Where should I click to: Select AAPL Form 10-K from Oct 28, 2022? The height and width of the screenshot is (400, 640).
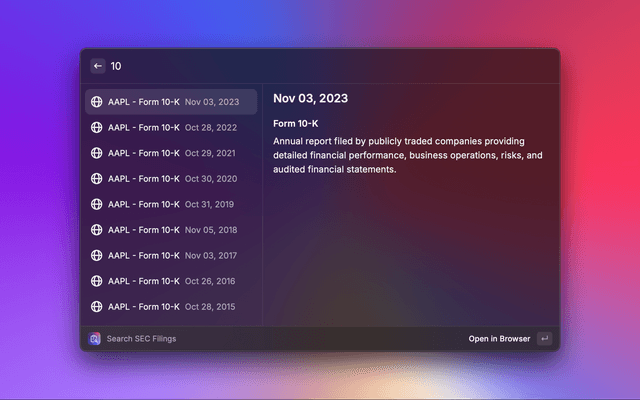[170, 127]
